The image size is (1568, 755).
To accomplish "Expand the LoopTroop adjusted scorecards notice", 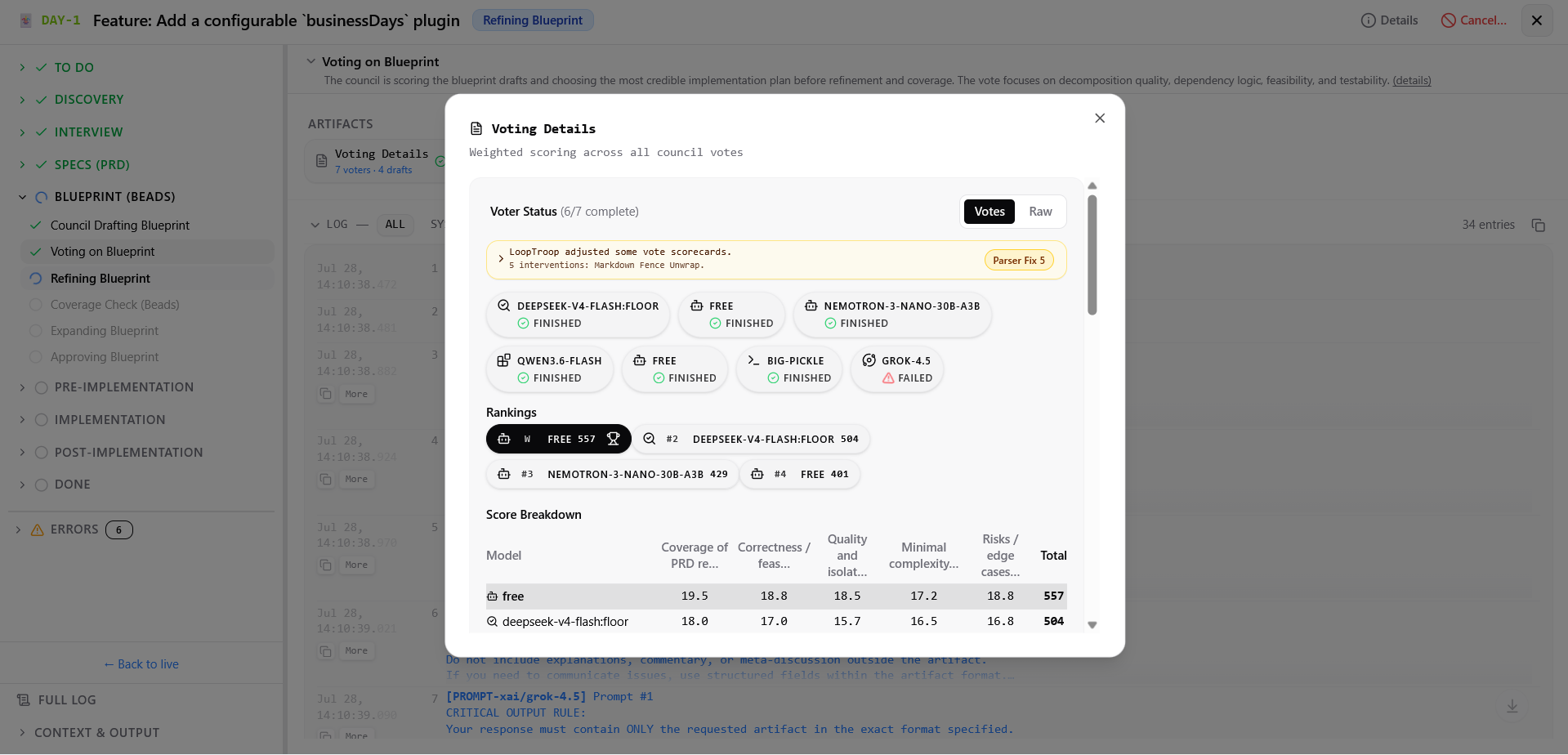I will [501, 259].
